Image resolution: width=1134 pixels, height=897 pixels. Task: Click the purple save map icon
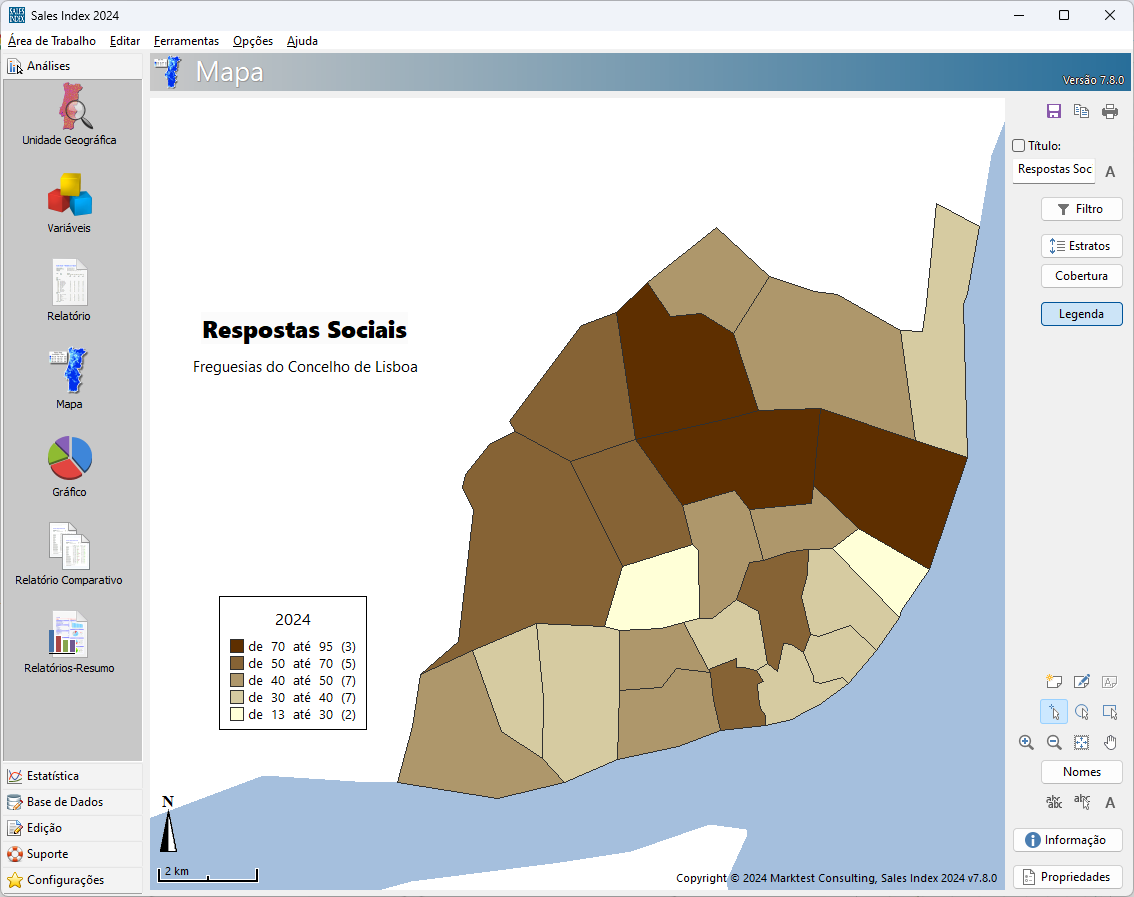click(x=1053, y=111)
